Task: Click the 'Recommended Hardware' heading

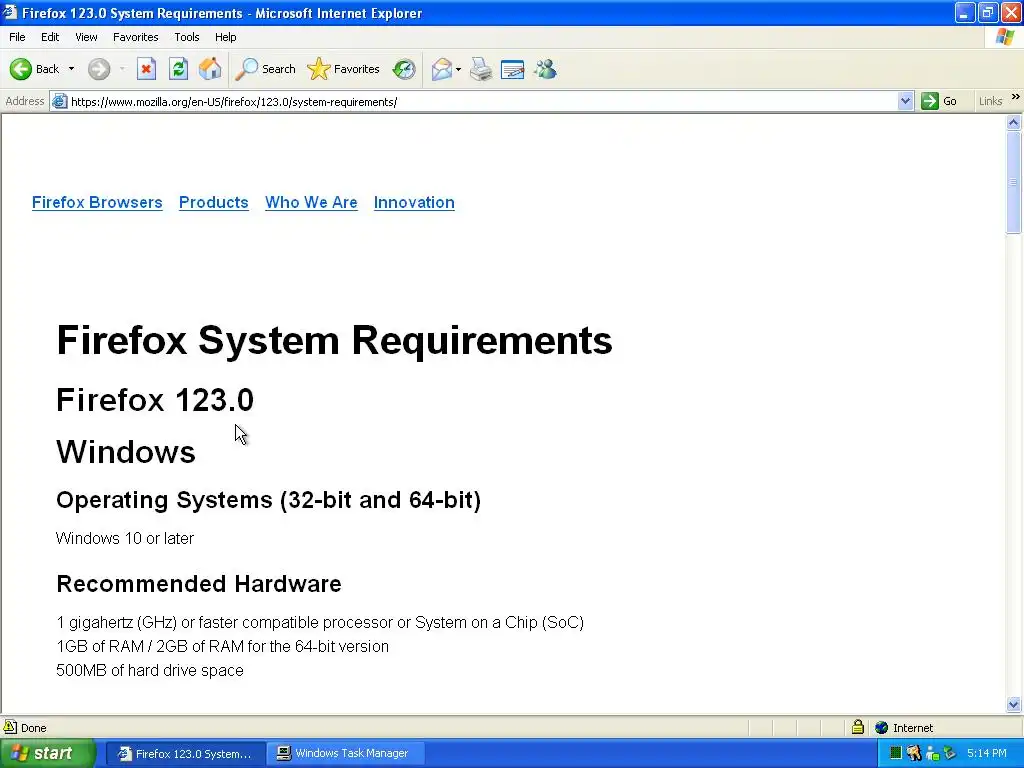Action: pos(199,583)
